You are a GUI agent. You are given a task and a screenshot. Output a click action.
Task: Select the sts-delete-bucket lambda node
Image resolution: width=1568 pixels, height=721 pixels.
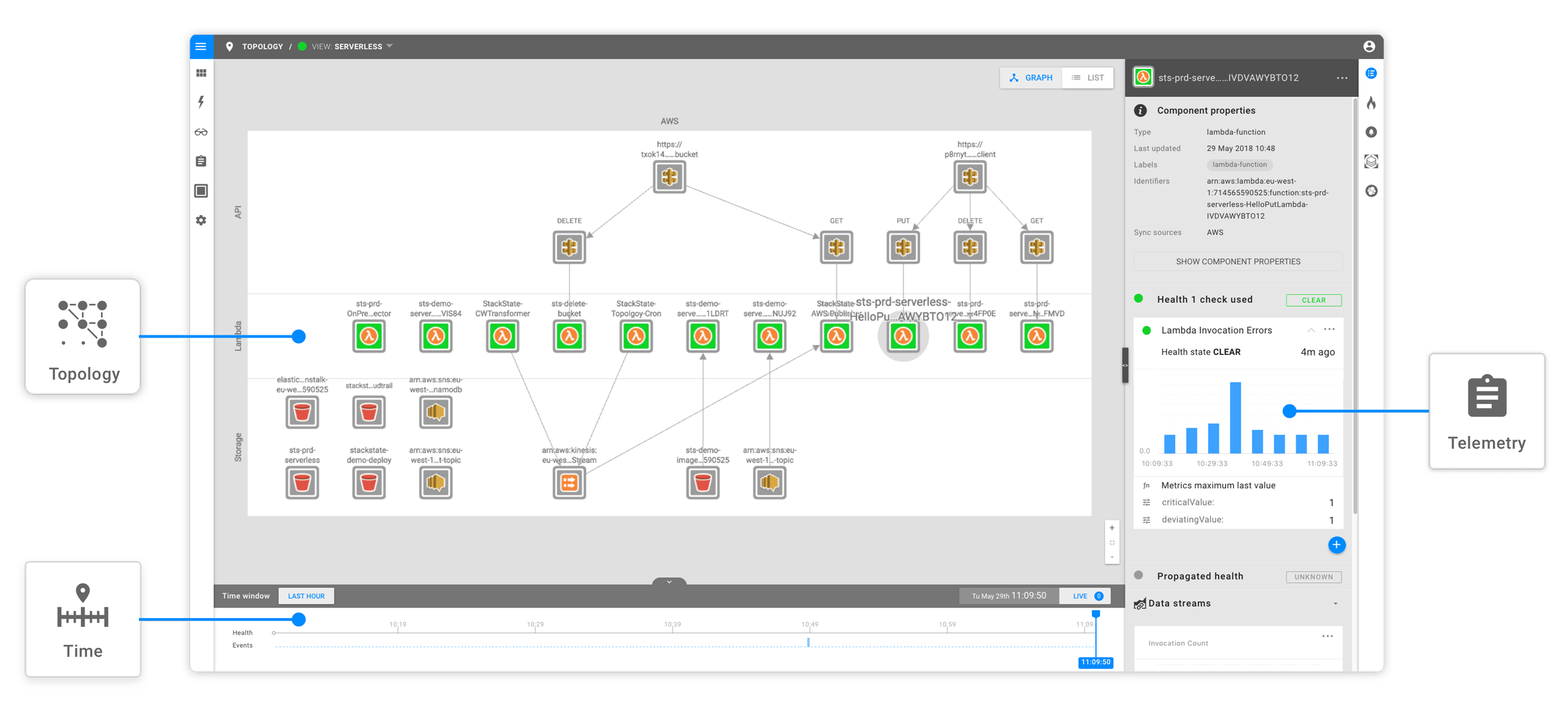point(569,337)
